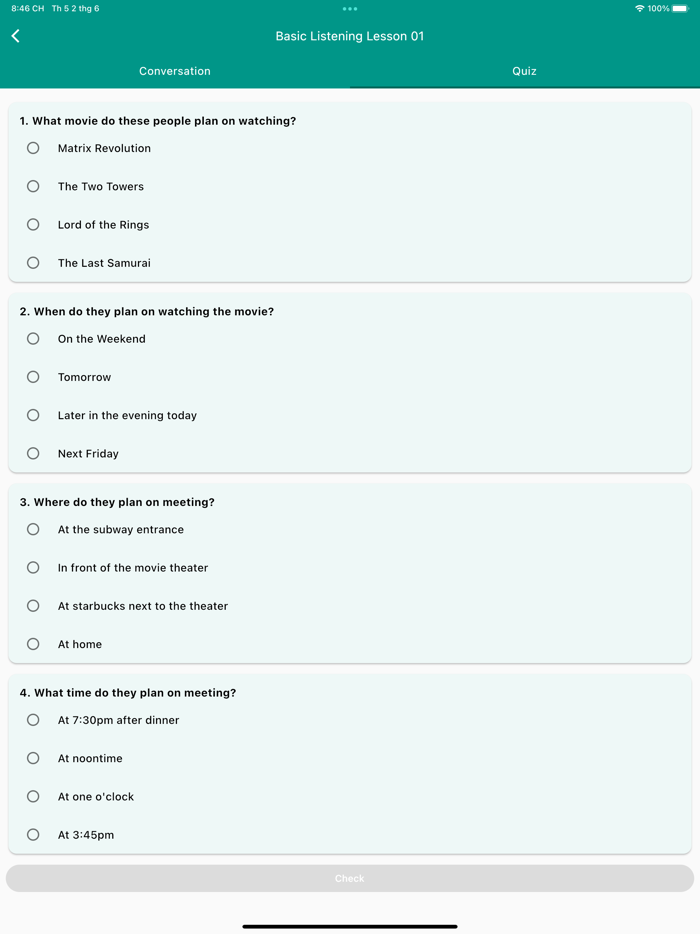Tap the home indicator bar at bottom

point(349,925)
